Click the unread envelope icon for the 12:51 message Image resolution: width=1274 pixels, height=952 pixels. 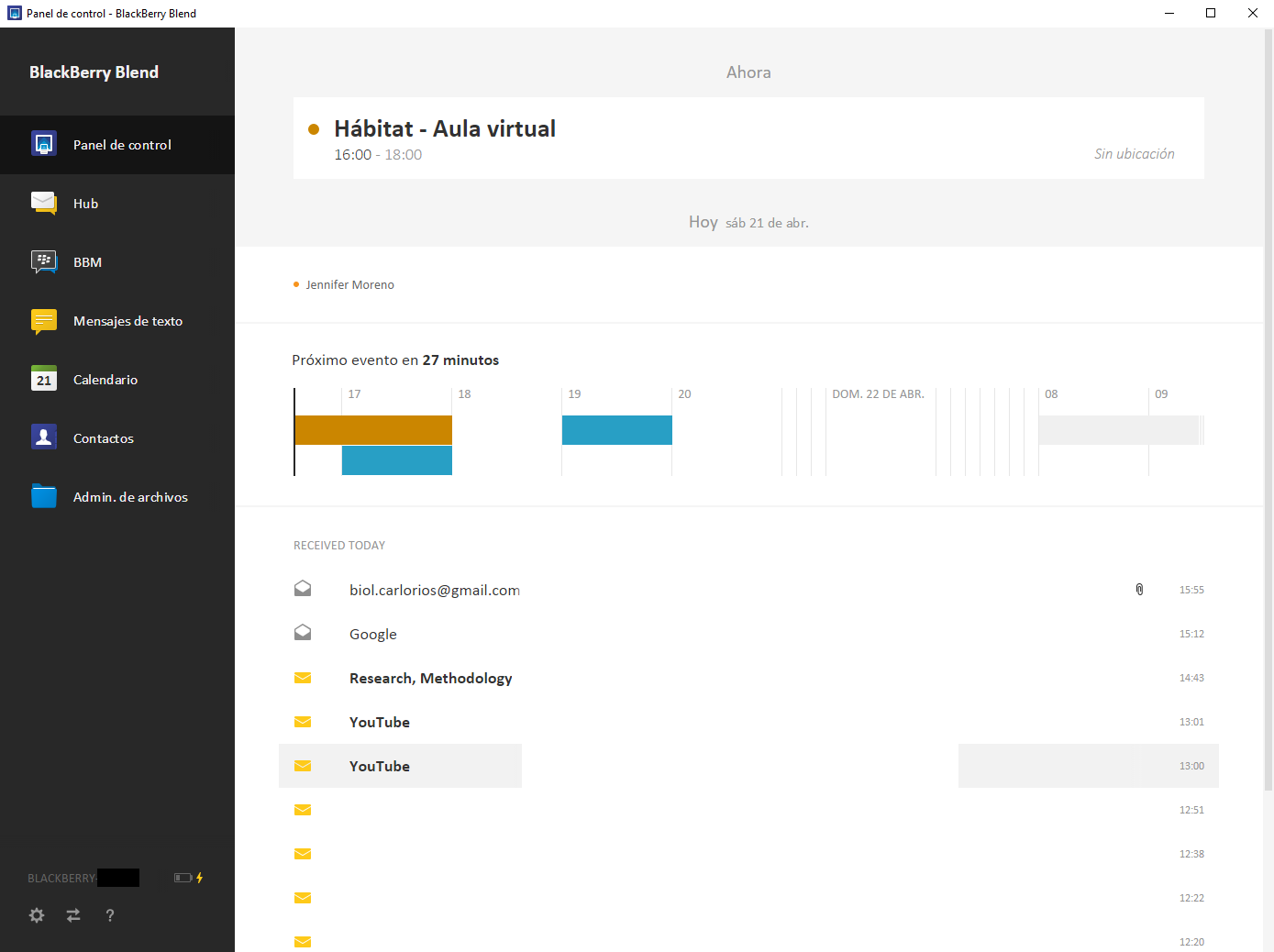[303, 810]
